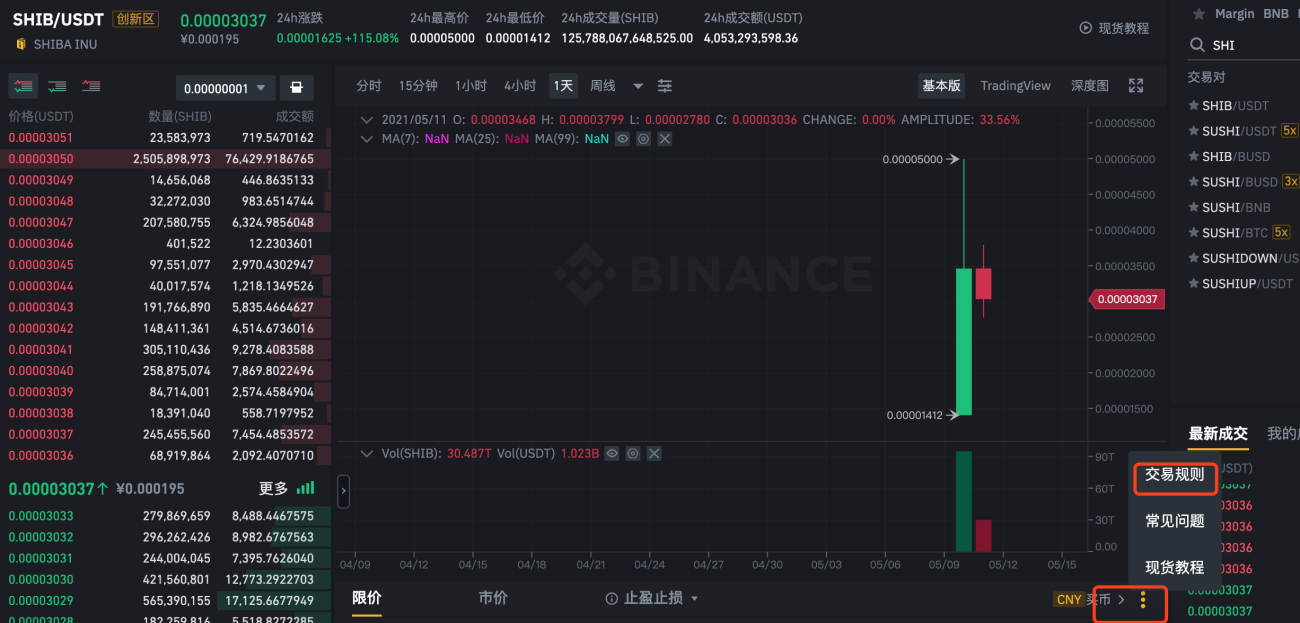Click the three-dot more options icon

1143,600
